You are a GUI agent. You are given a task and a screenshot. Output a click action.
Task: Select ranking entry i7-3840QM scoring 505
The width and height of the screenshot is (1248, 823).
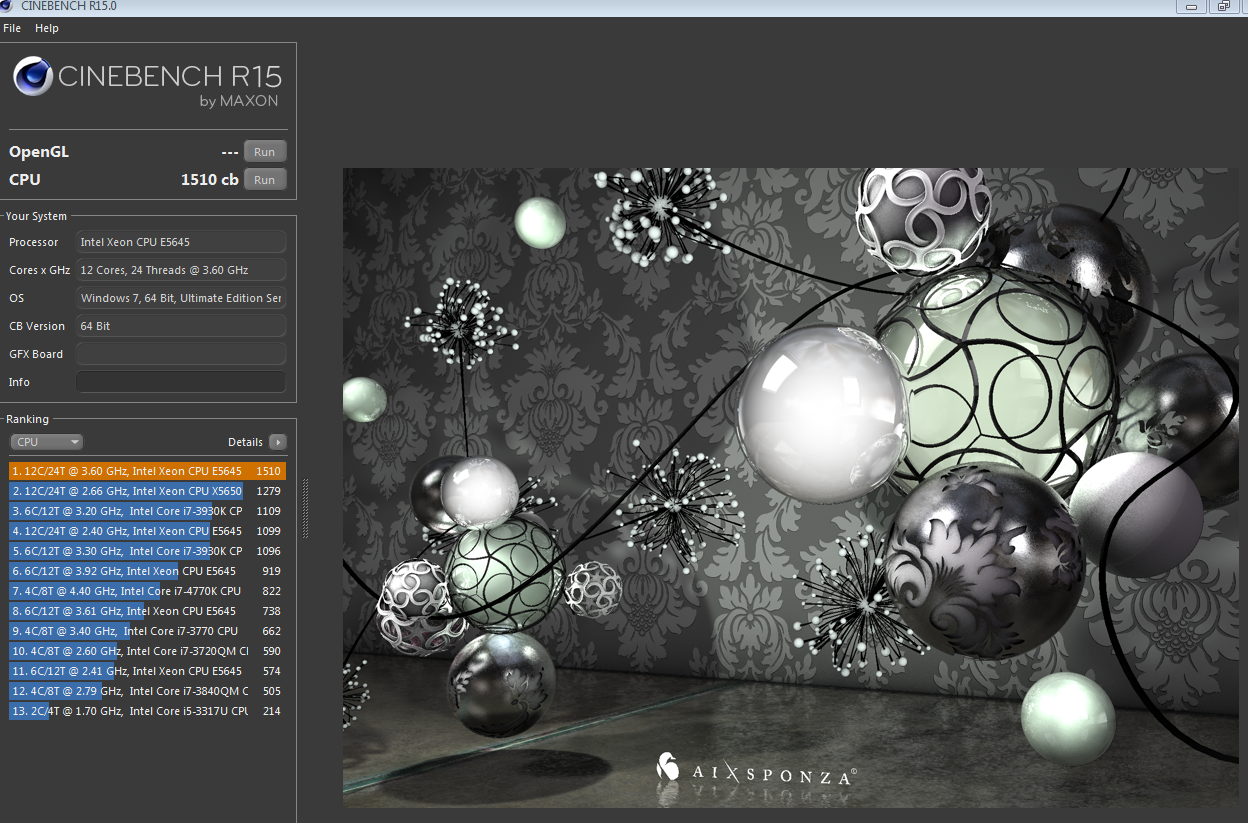click(x=148, y=691)
